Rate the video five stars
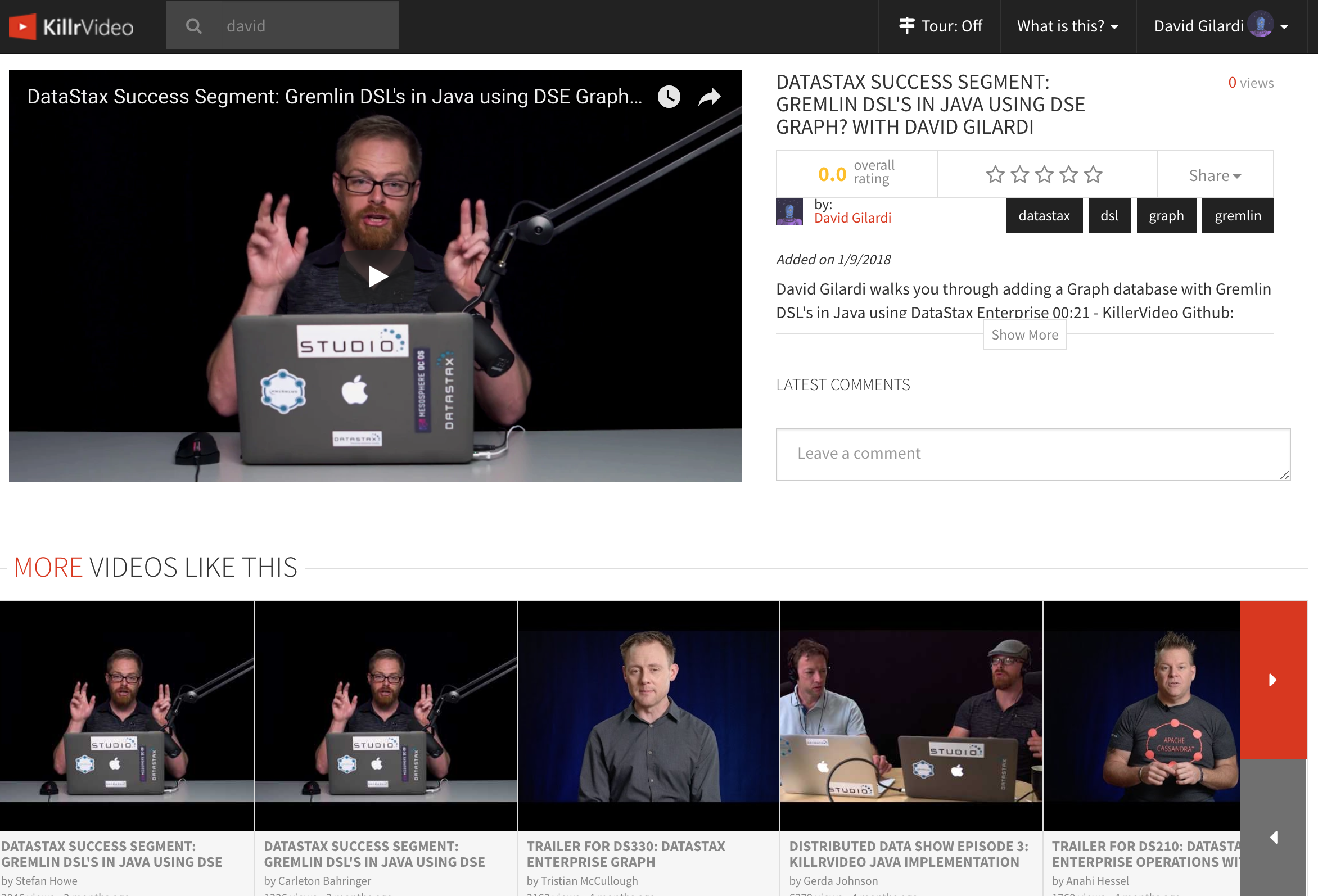 1093,175
